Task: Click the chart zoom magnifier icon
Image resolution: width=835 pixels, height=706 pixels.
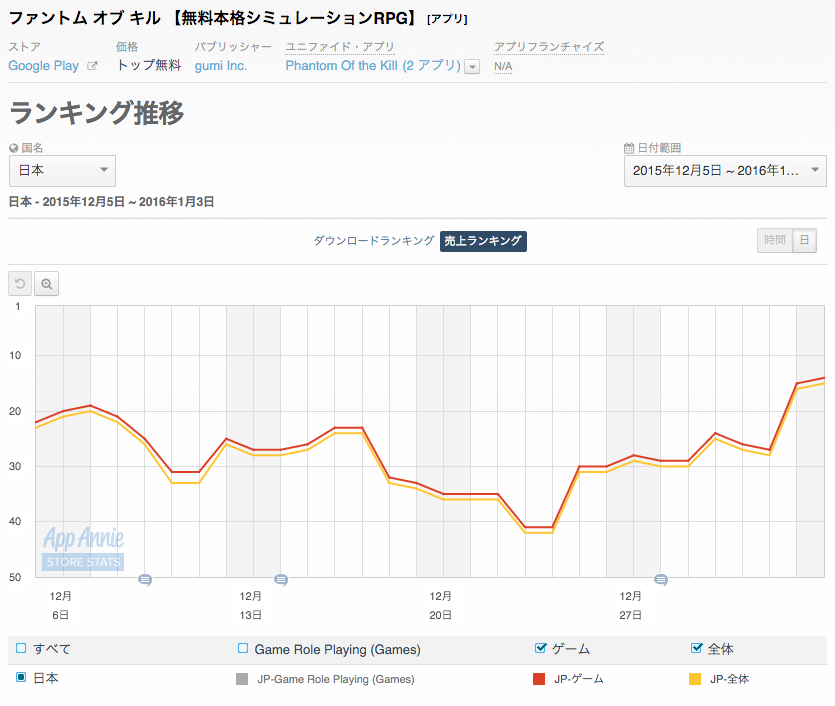Action: point(47,283)
